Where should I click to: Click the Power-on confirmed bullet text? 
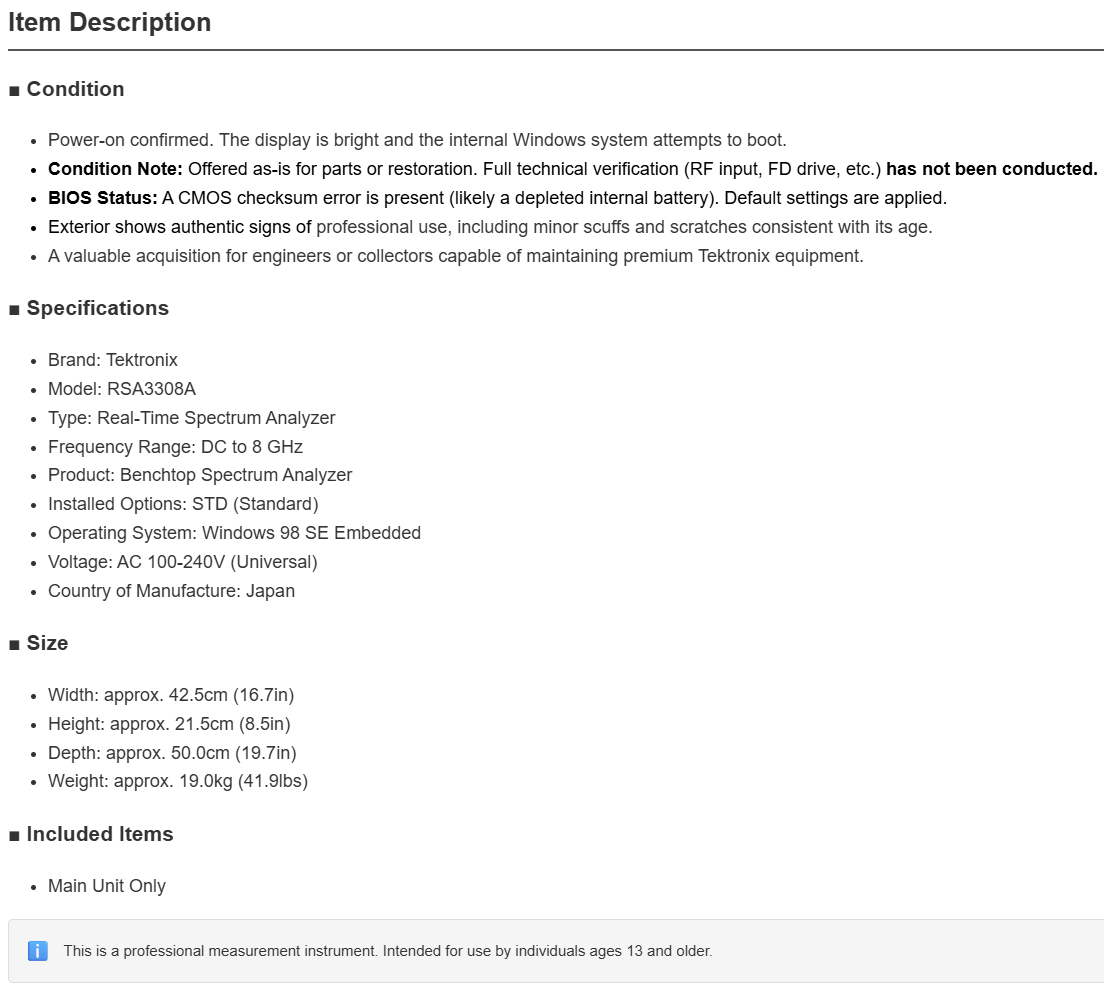pyautogui.click(x=417, y=140)
